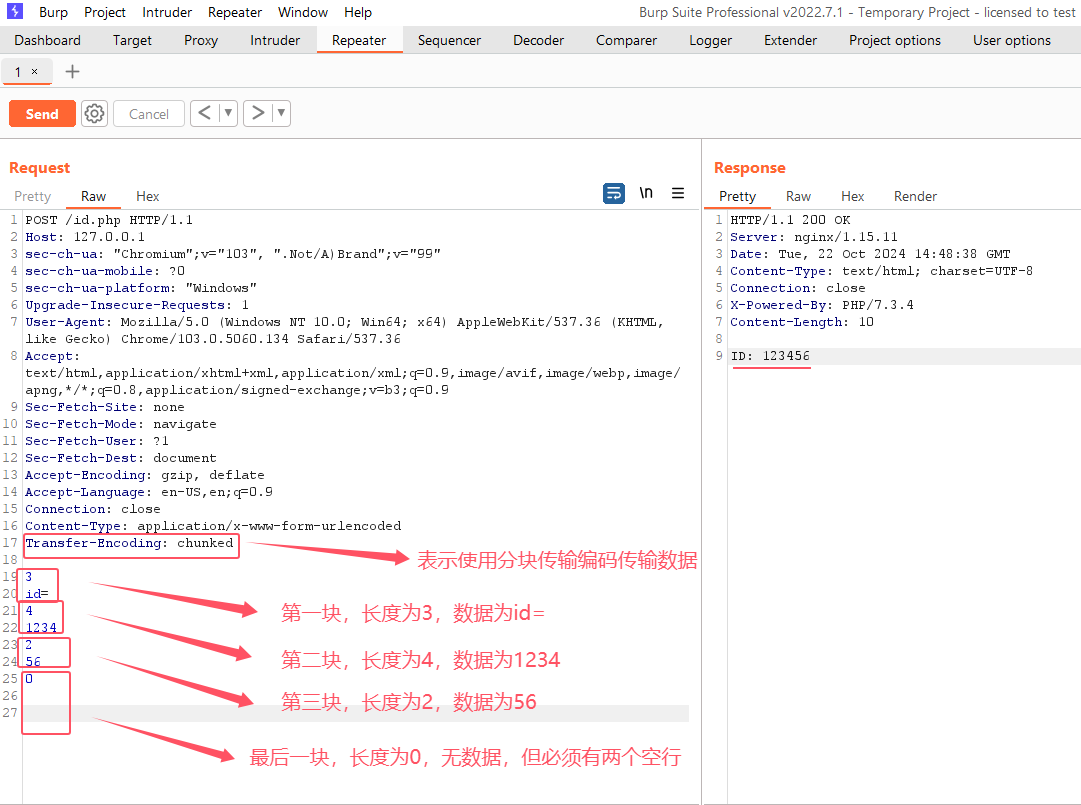
Task: Switch Request view to Raw
Action: 93,196
